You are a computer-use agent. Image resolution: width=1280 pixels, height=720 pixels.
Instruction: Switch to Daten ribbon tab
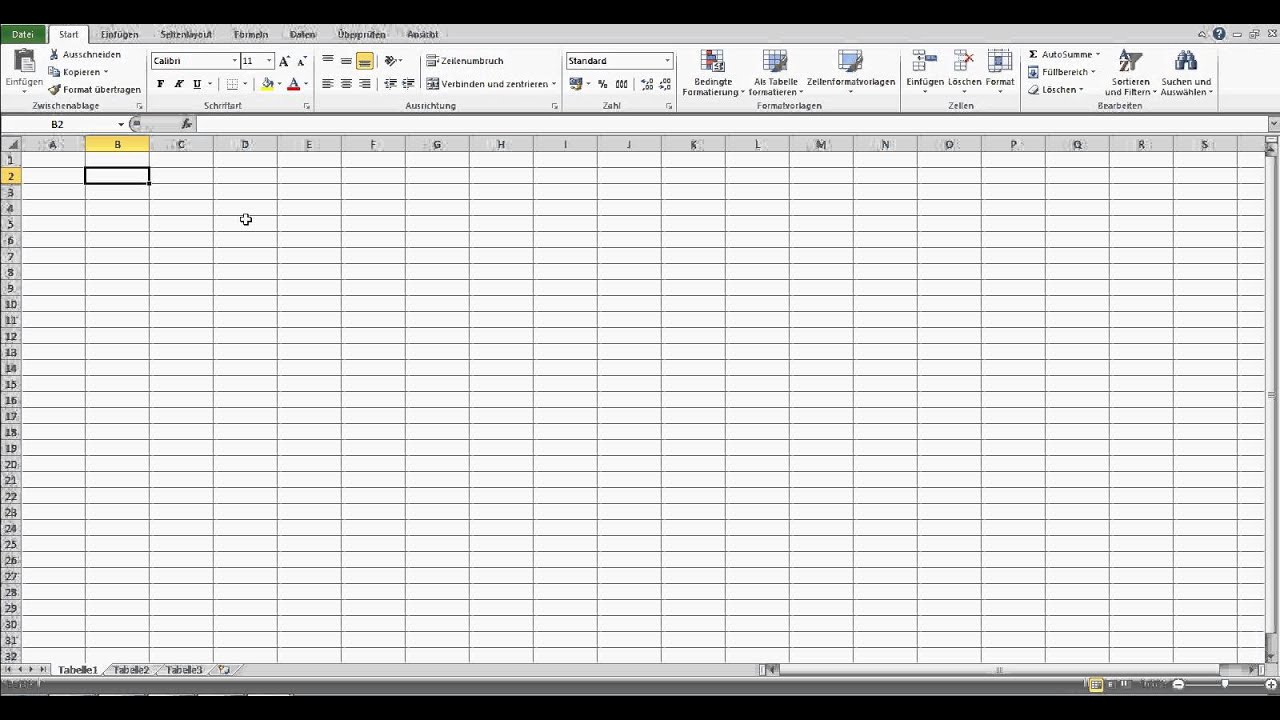pos(303,34)
